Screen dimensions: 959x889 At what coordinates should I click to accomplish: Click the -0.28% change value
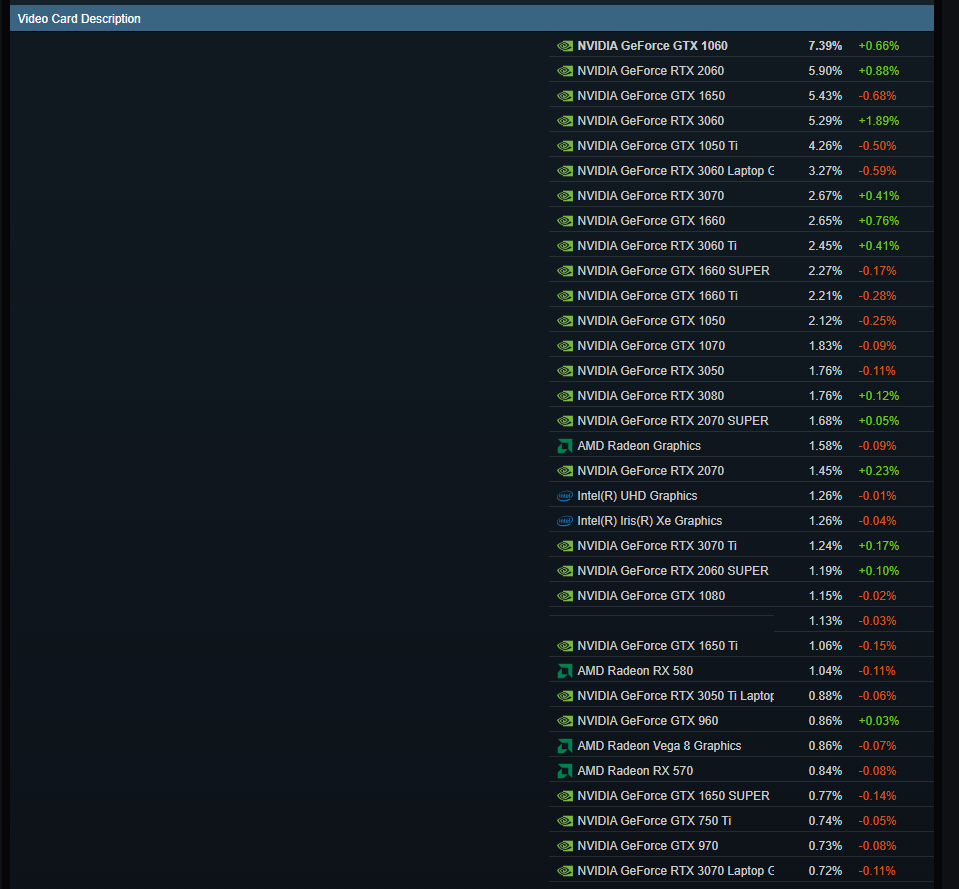[x=877, y=296]
